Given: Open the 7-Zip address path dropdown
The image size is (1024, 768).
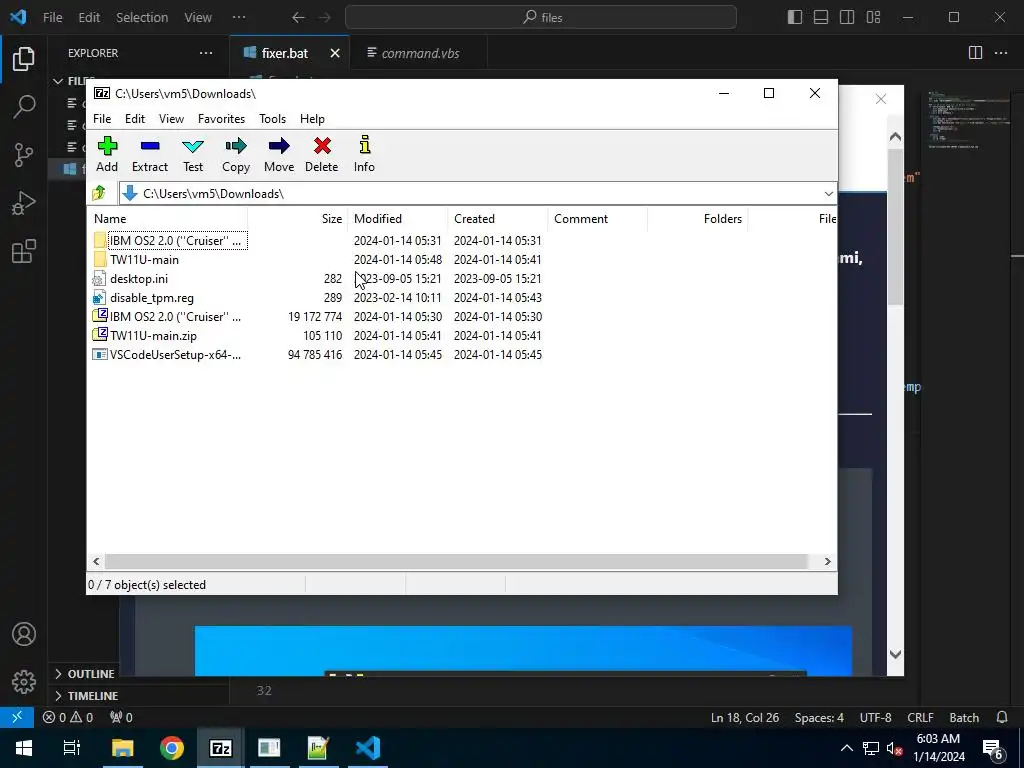Looking at the screenshot, I should click(x=828, y=193).
